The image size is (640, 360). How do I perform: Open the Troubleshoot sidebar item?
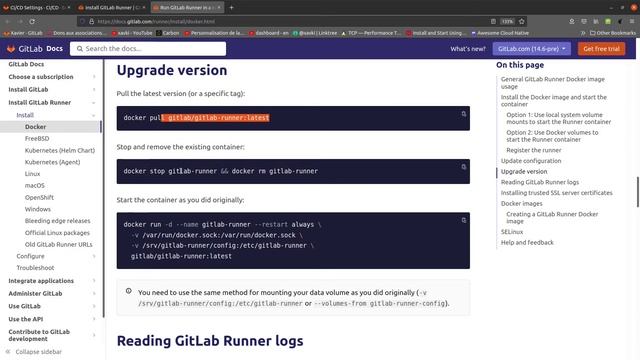(35, 268)
